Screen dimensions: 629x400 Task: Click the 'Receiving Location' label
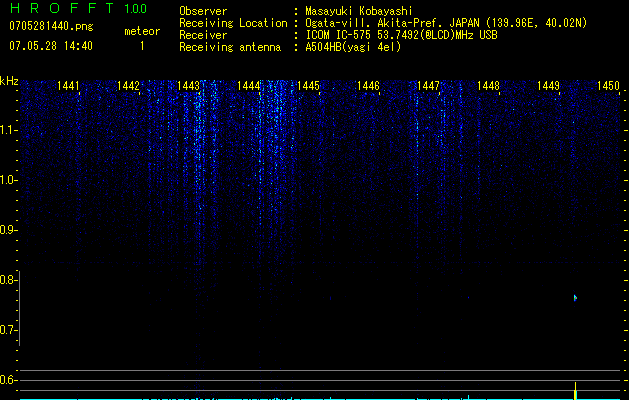[x=233, y=23]
